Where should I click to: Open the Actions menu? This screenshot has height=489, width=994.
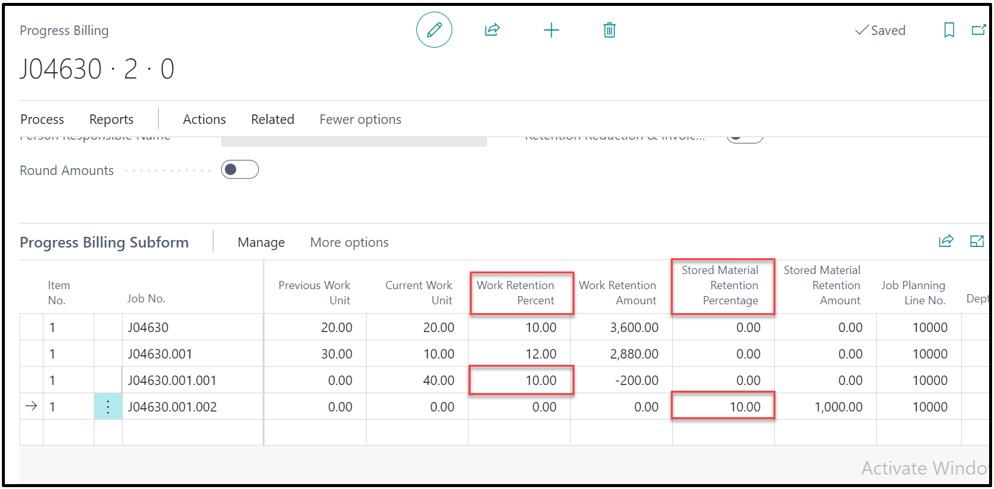(204, 119)
